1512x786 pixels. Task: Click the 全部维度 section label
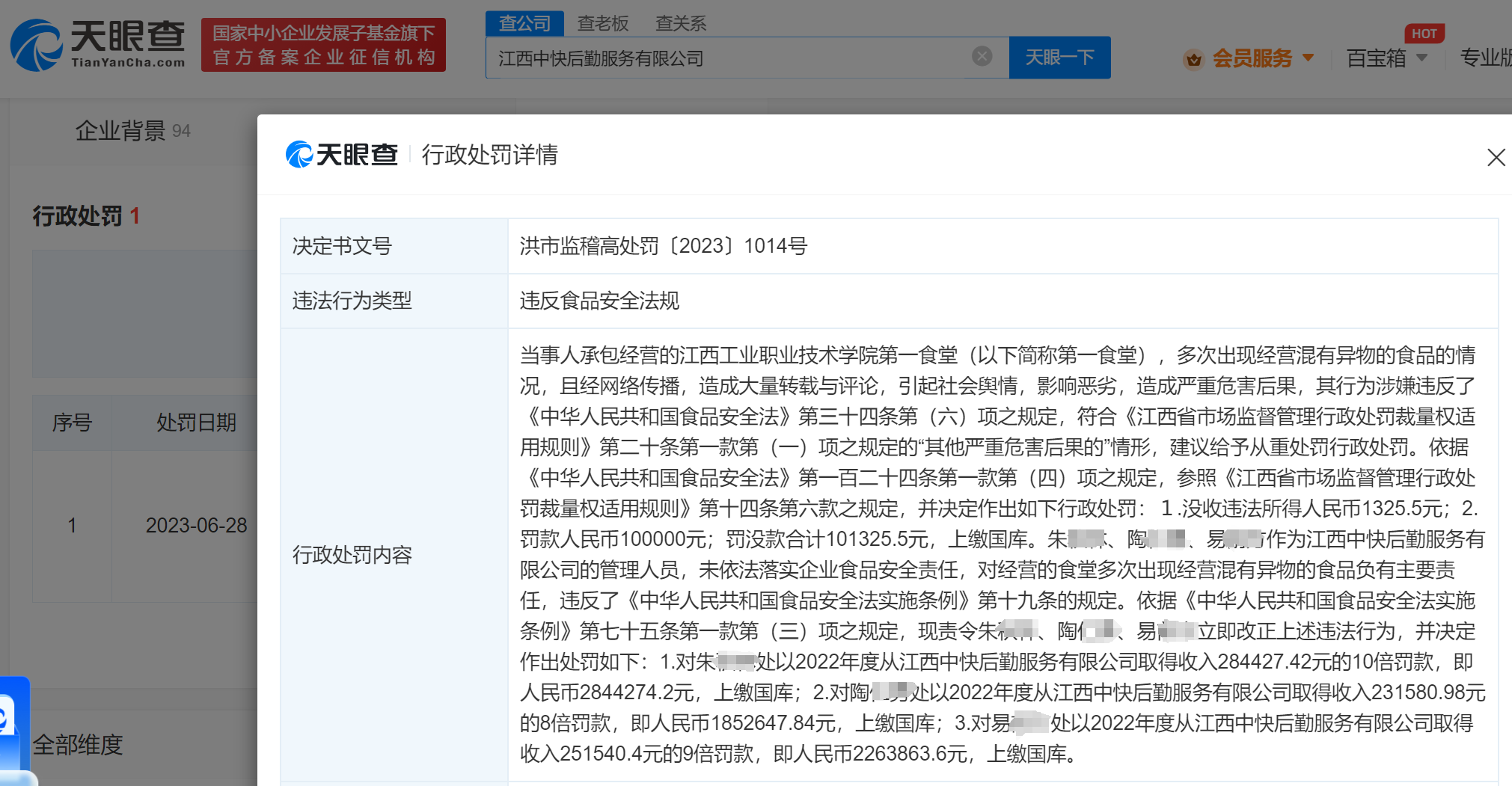78,744
